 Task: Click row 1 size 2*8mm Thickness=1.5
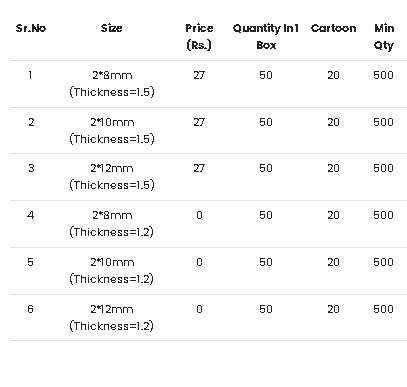[x=112, y=84]
